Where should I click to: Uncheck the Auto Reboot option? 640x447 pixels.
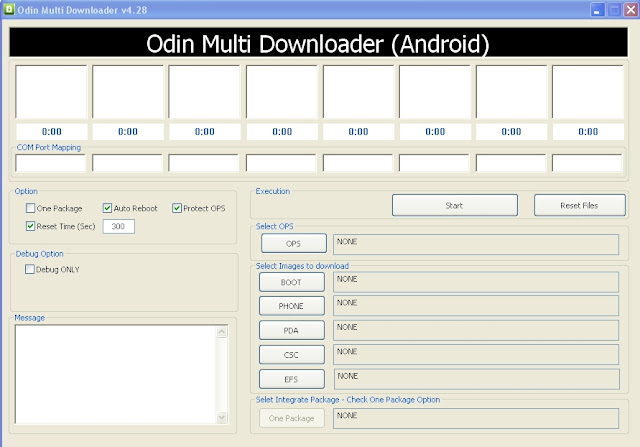(107, 208)
